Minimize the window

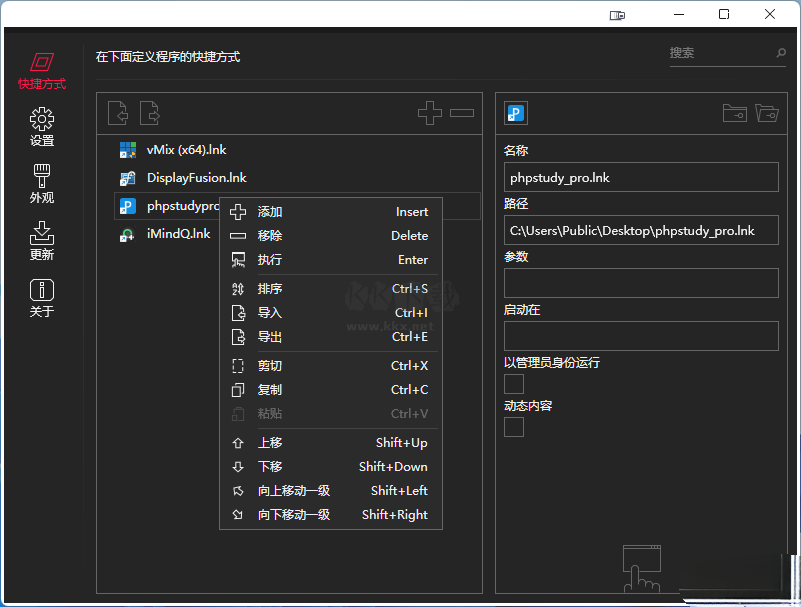click(x=679, y=14)
